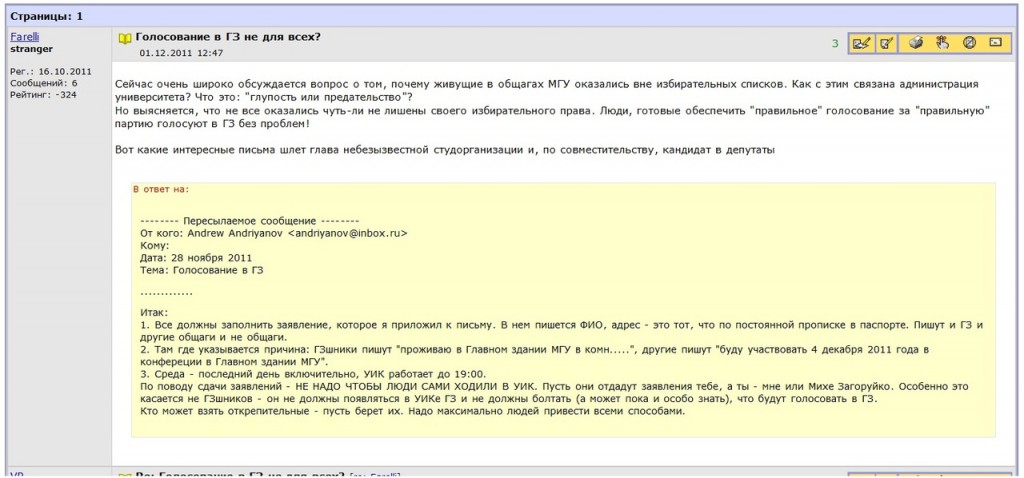The height and width of the screenshot is (478, 1024).
Task: Click the book icon before post title
Action: (x=125, y=39)
